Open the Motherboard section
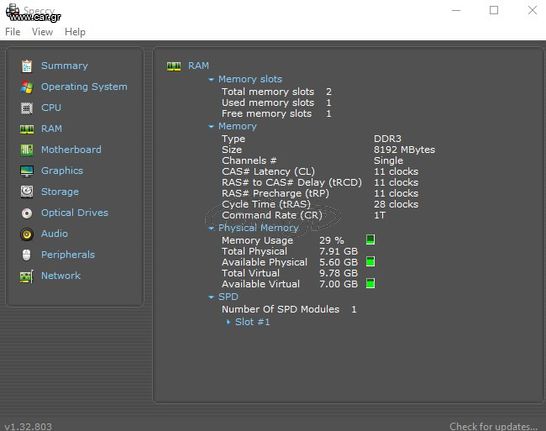This screenshot has width=546, height=431. (71, 150)
